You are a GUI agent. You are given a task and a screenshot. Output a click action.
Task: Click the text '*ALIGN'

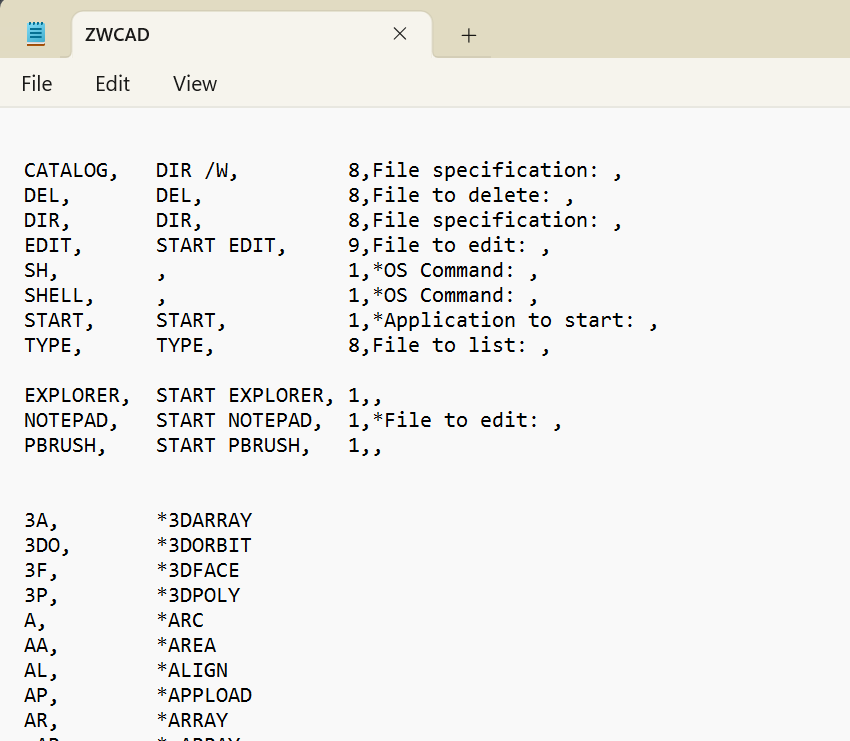192,670
